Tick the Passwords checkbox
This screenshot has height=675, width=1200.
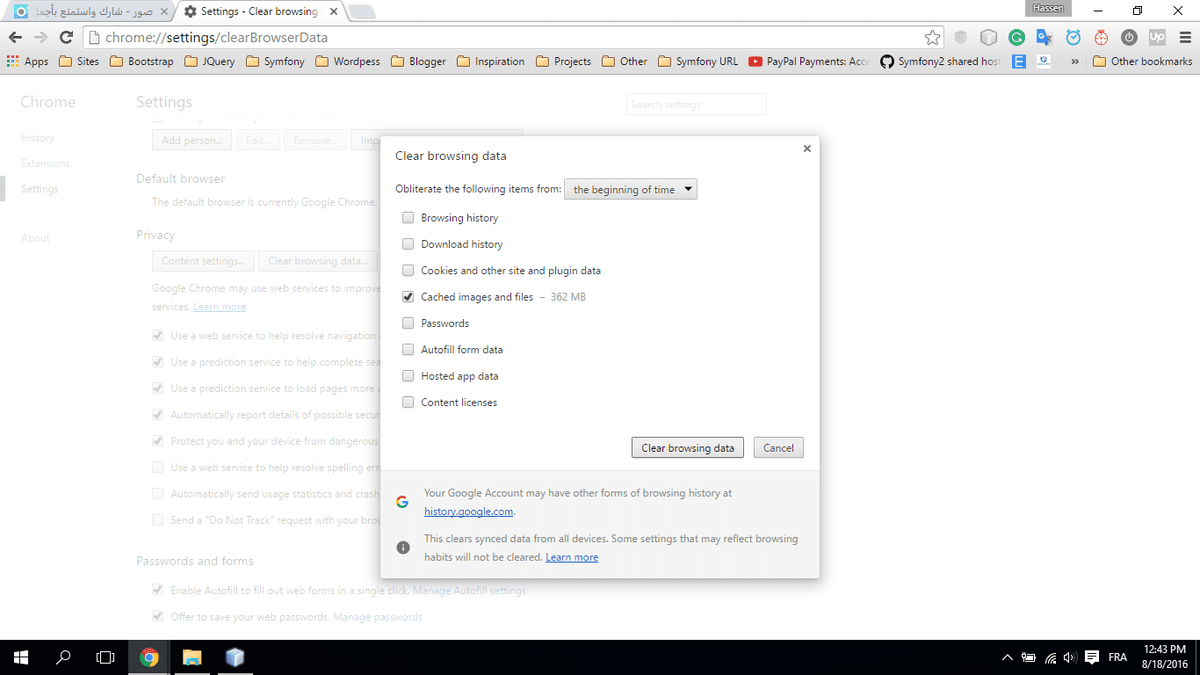click(408, 323)
